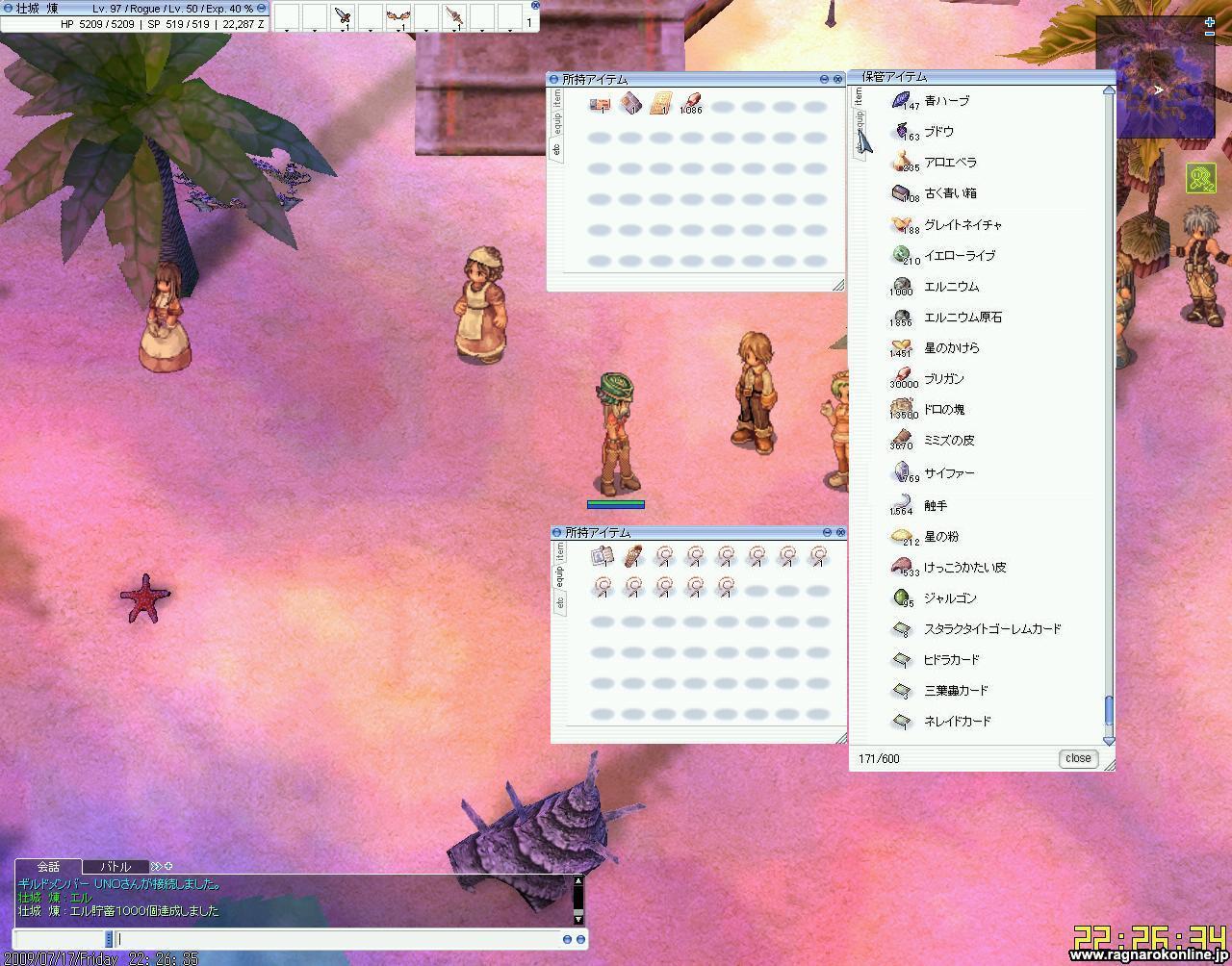The height and width of the screenshot is (966, 1232).
Task: Click the hotbar page number 1
Action: pyautogui.click(x=528, y=22)
